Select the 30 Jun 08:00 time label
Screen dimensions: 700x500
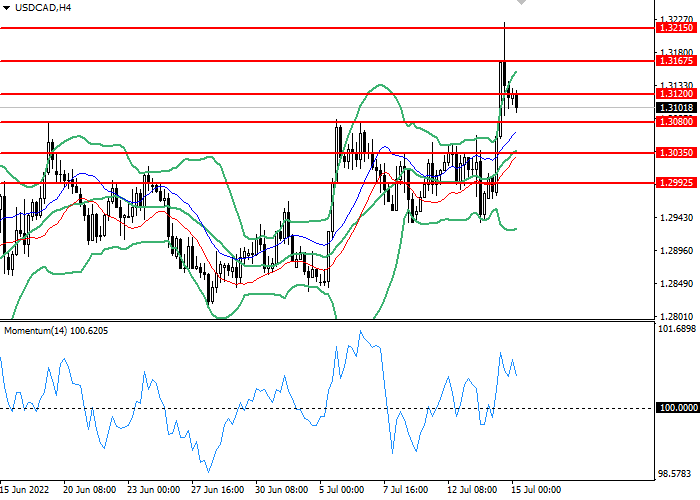point(281,490)
